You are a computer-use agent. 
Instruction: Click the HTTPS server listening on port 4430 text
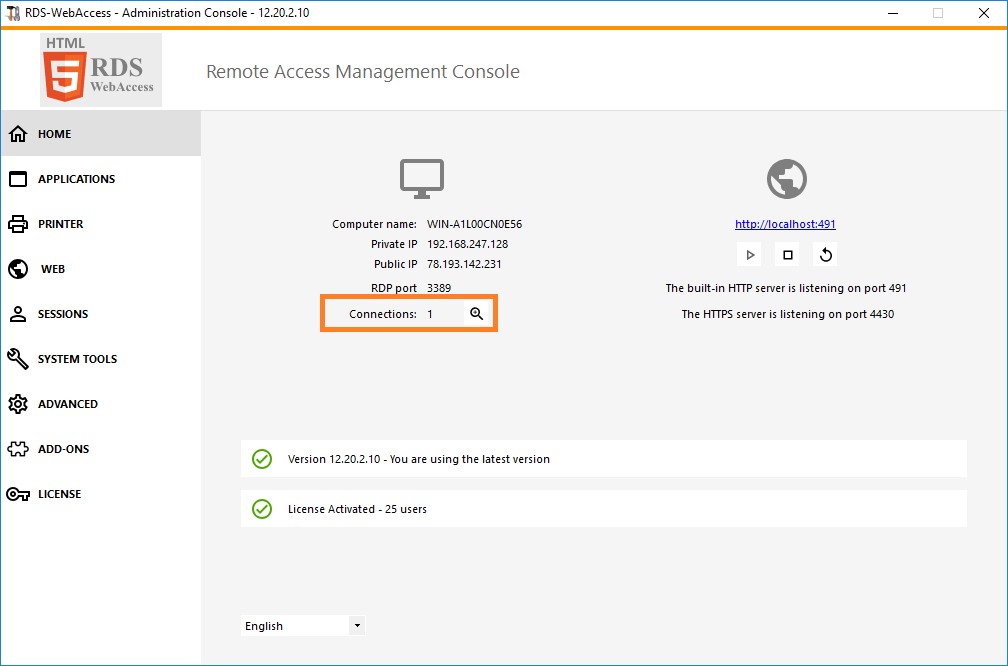pyautogui.click(x=788, y=314)
